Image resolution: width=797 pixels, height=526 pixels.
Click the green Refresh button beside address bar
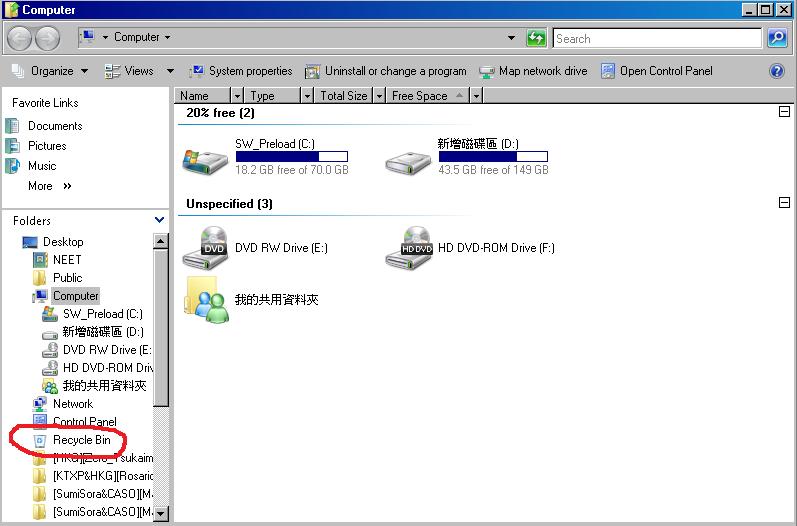tap(536, 38)
